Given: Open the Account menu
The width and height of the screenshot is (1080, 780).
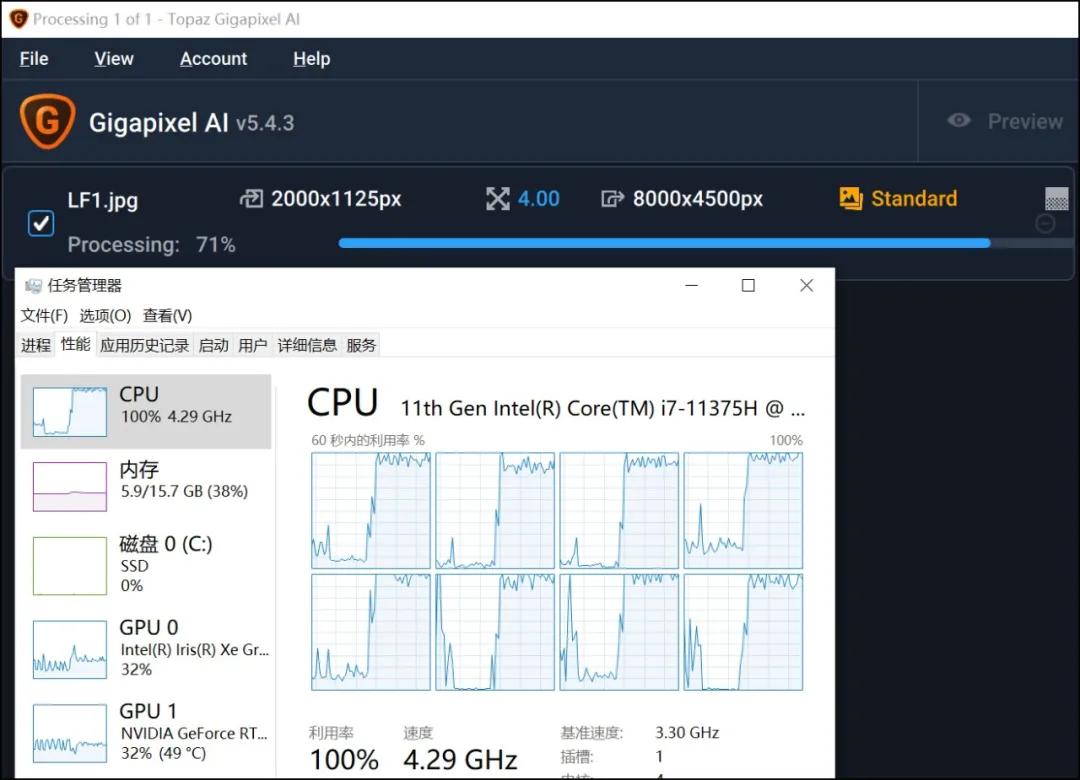Looking at the screenshot, I should (x=213, y=59).
